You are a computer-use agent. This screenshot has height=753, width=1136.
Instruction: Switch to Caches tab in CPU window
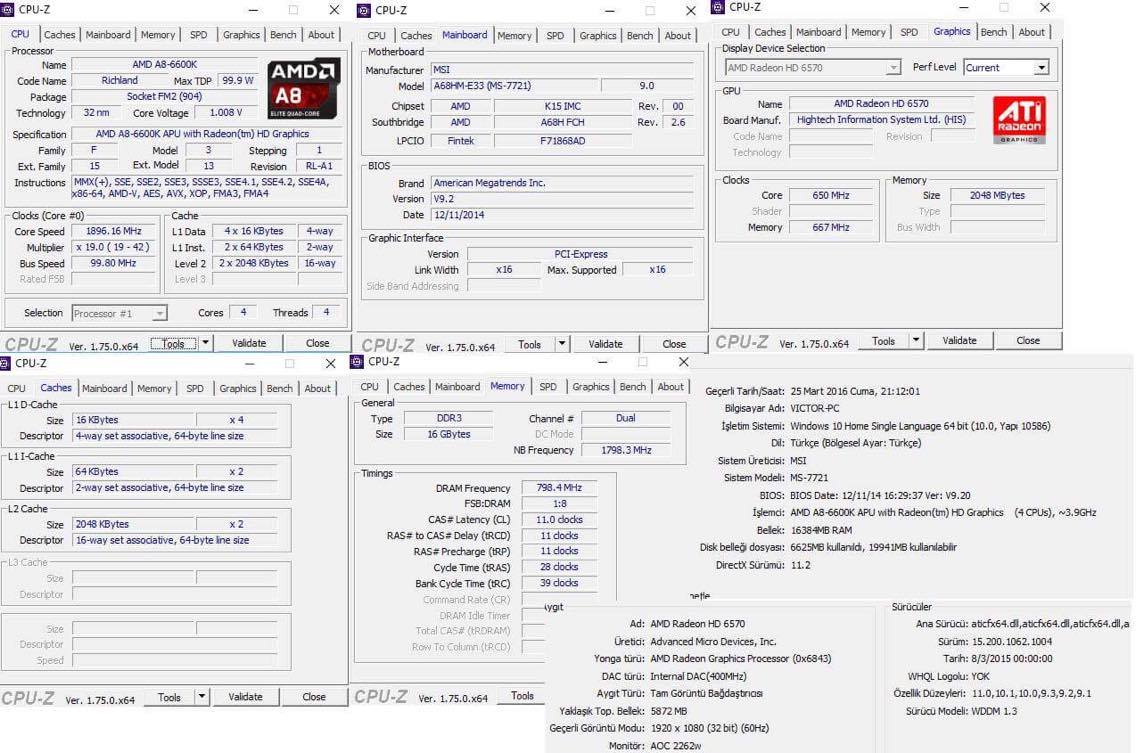click(x=59, y=35)
